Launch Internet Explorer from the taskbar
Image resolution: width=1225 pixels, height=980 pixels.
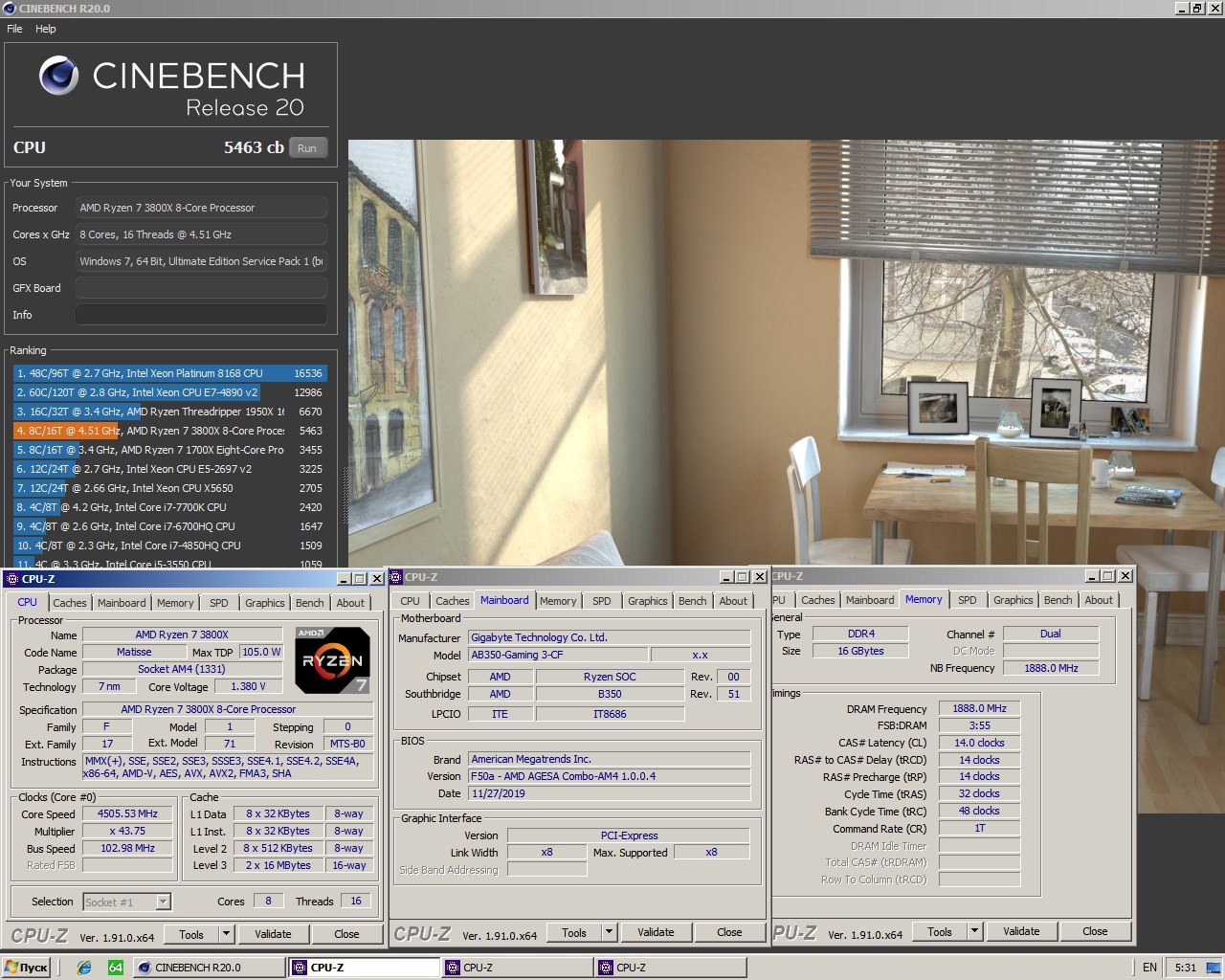(84, 968)
